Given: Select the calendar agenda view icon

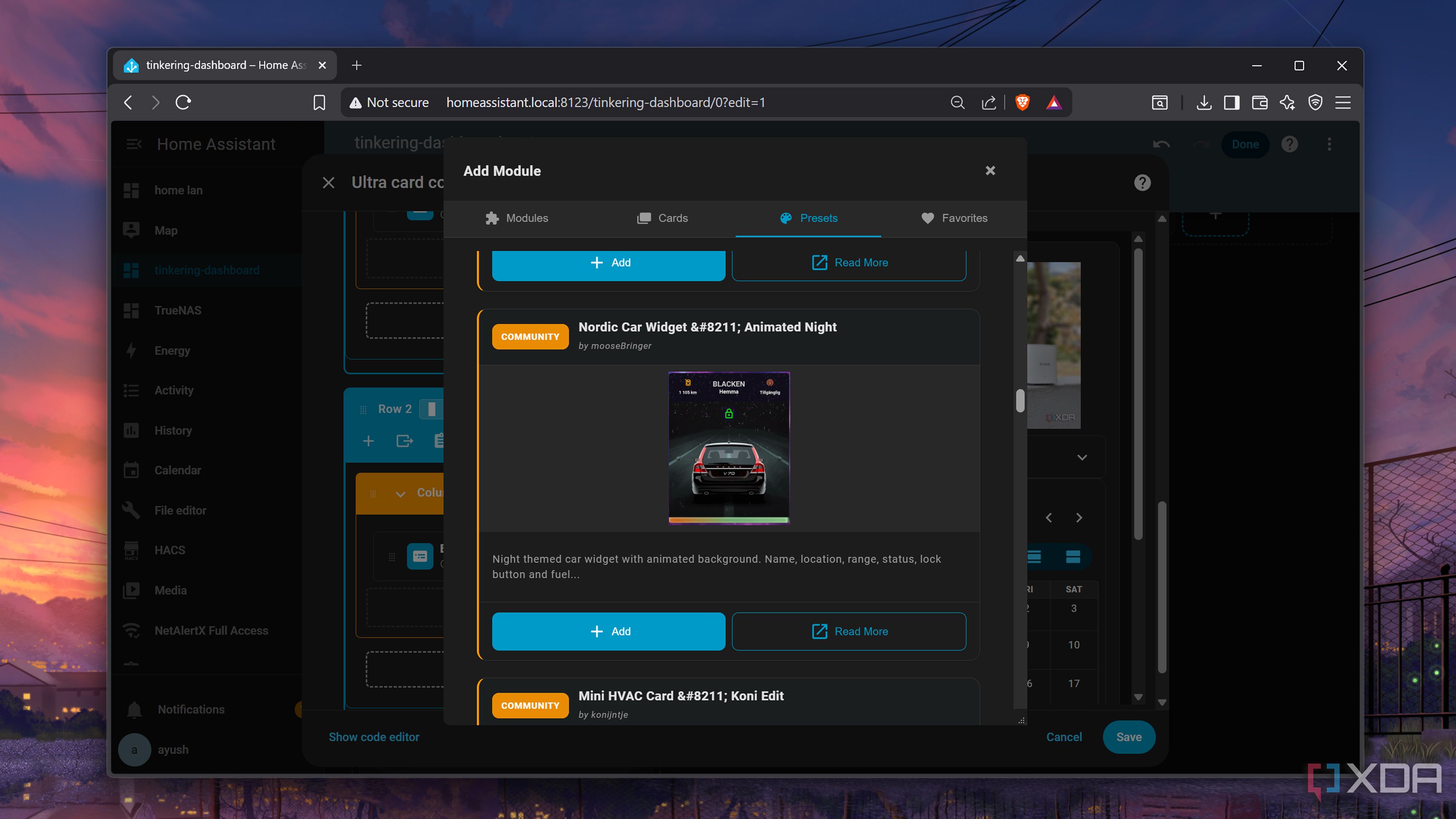Looking at the screenshot, I should pos(1073,557).
